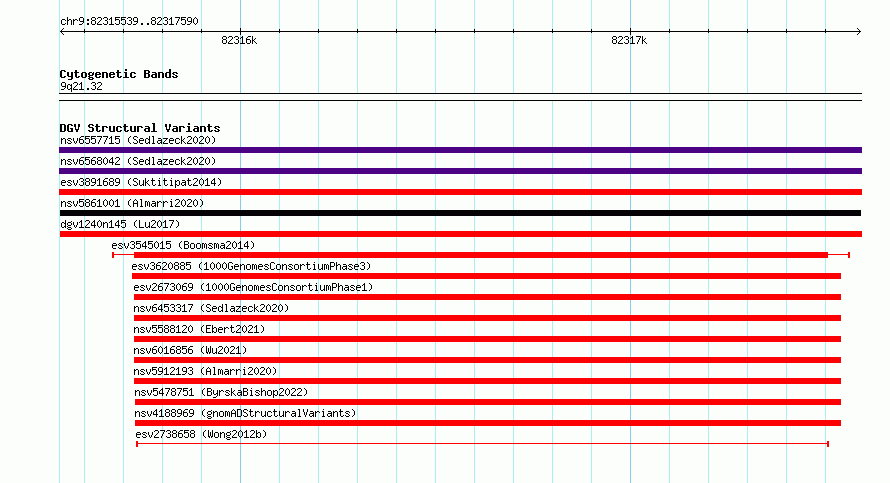This screenshot has width=890, height=483.
Task: Select the red bar of nsv5588120
Action: click(x=488, y=339)
